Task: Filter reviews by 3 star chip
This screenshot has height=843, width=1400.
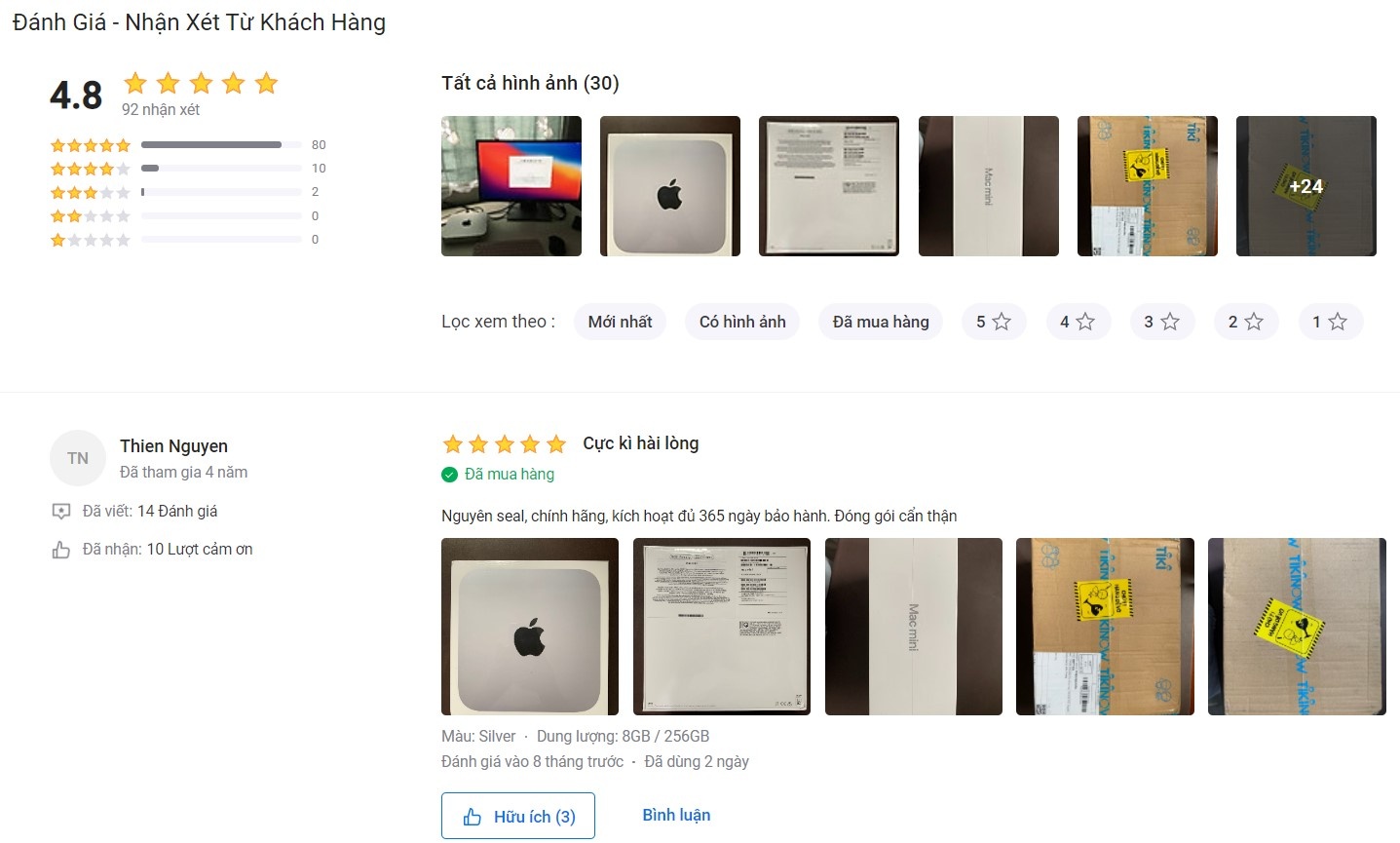Action: 1162,322
